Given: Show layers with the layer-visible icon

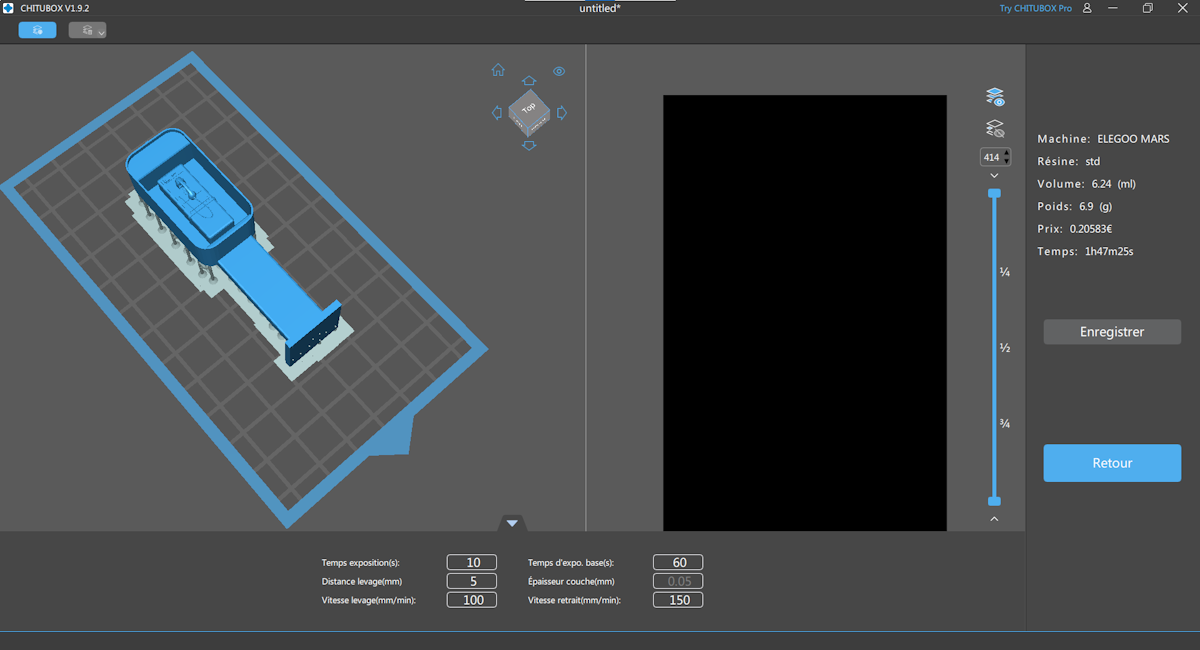Looking at the screenshot, I should 995,97.
